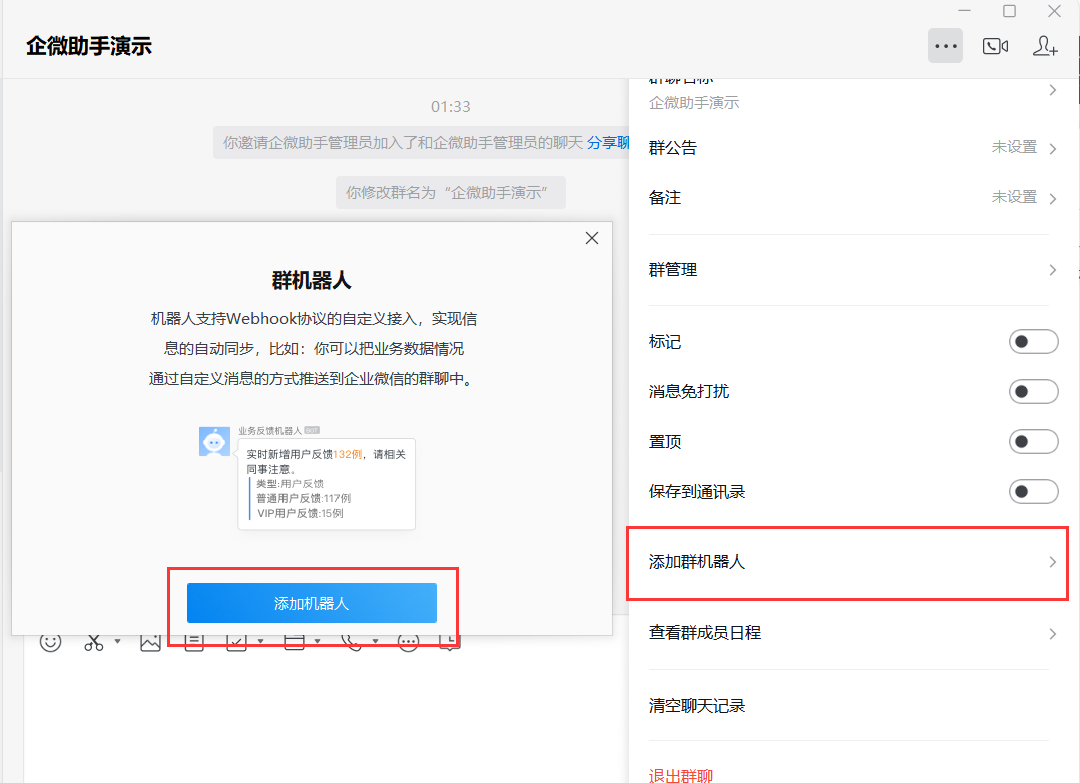This screenshot has height=783, width=1080.
Task: Turn on the 置顶 switch
Action: coord(1033,441)
